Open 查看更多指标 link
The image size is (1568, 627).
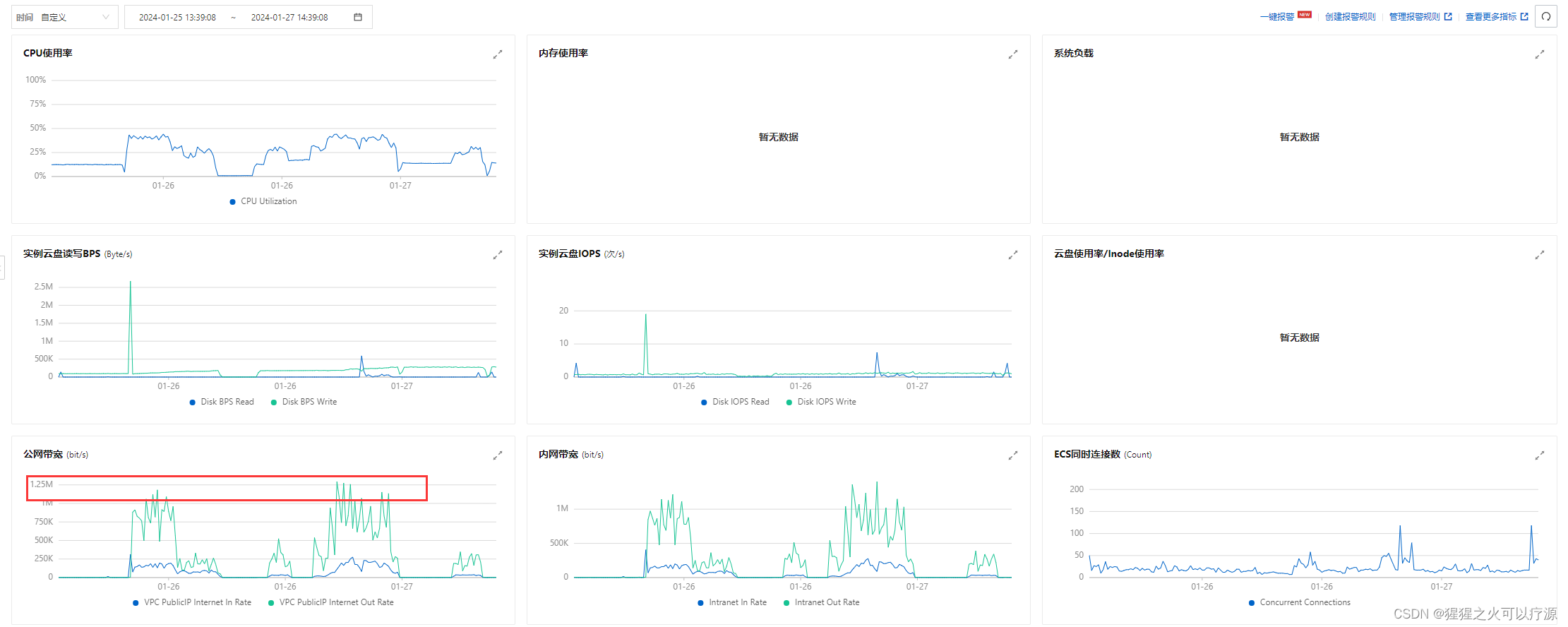pos(1497,16)
